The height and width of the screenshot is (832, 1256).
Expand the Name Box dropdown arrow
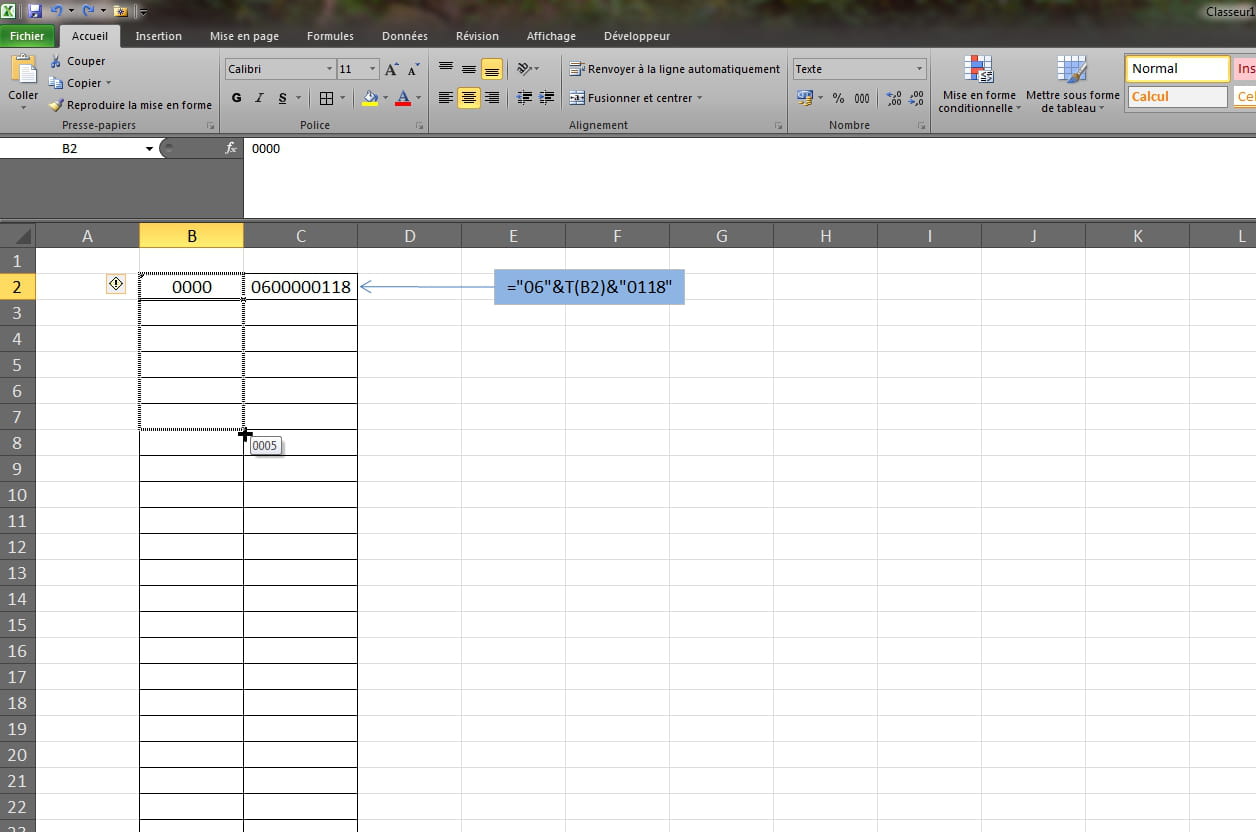[x=150, y=149]
